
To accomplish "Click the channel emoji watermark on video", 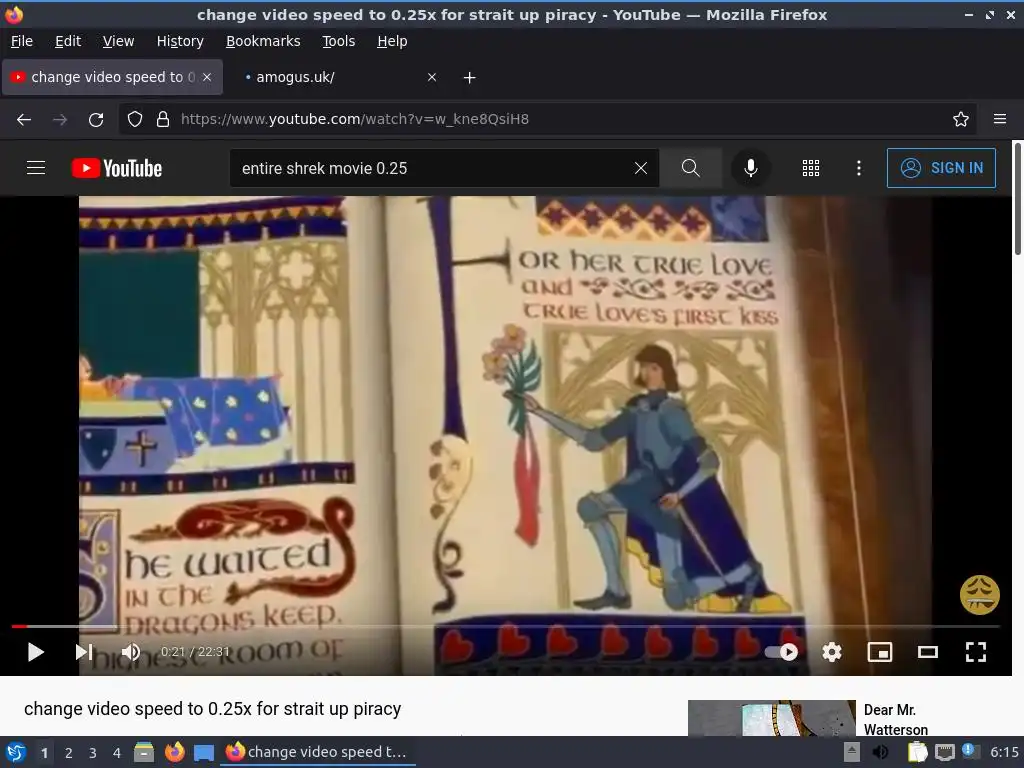I will tap(980, 594).
